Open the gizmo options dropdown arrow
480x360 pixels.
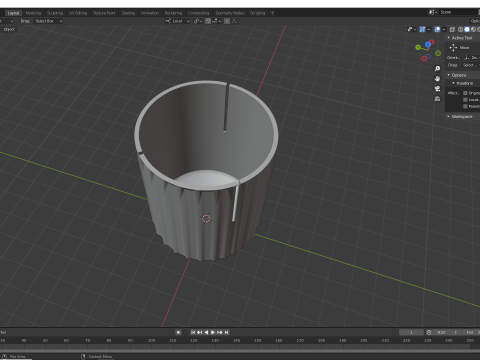tap(429, 29)
